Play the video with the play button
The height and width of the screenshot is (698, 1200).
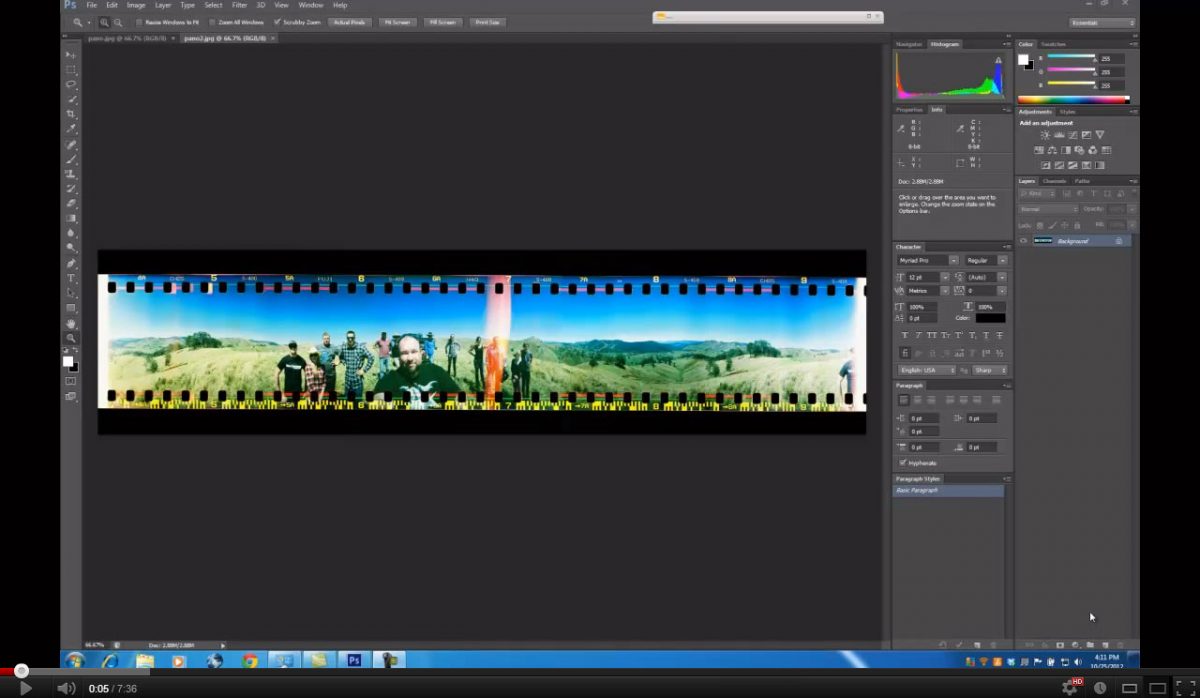click(x=26, y=688)
